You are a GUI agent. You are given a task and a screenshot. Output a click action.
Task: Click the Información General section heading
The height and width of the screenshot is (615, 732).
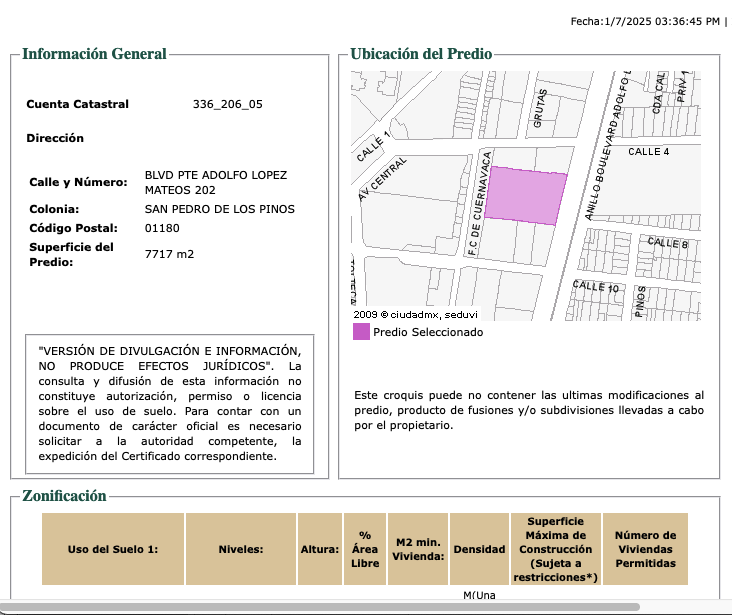click(94, 54)
